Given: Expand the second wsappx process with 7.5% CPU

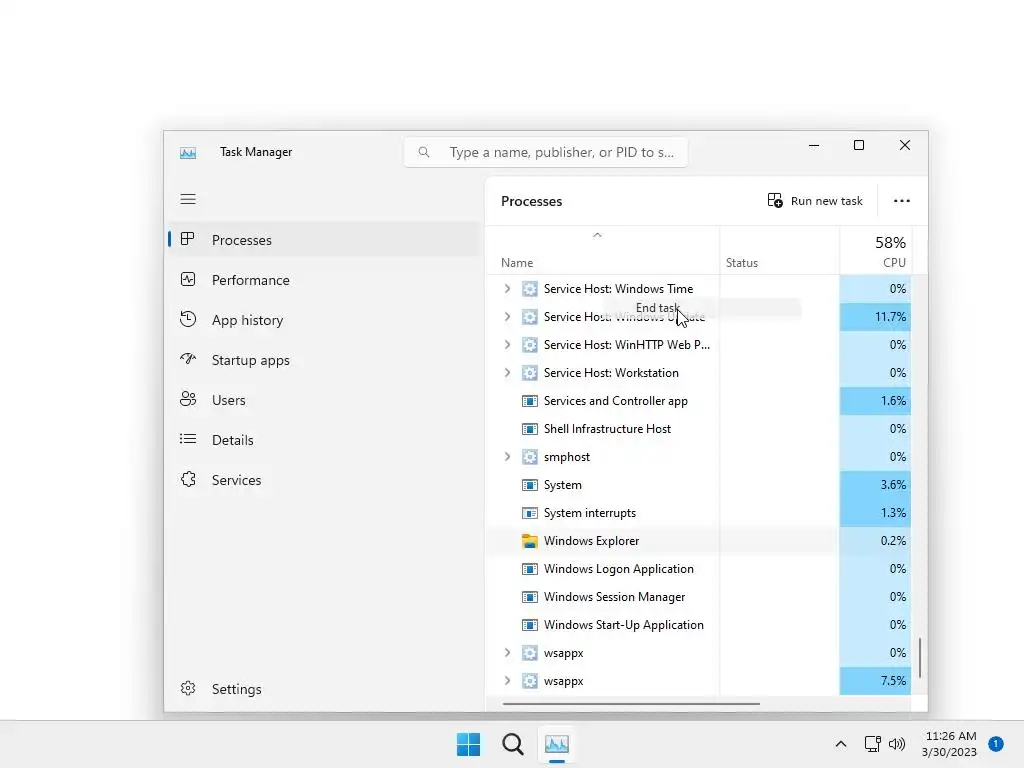Looking at the screenshot, I should click(x=507, y=681).
